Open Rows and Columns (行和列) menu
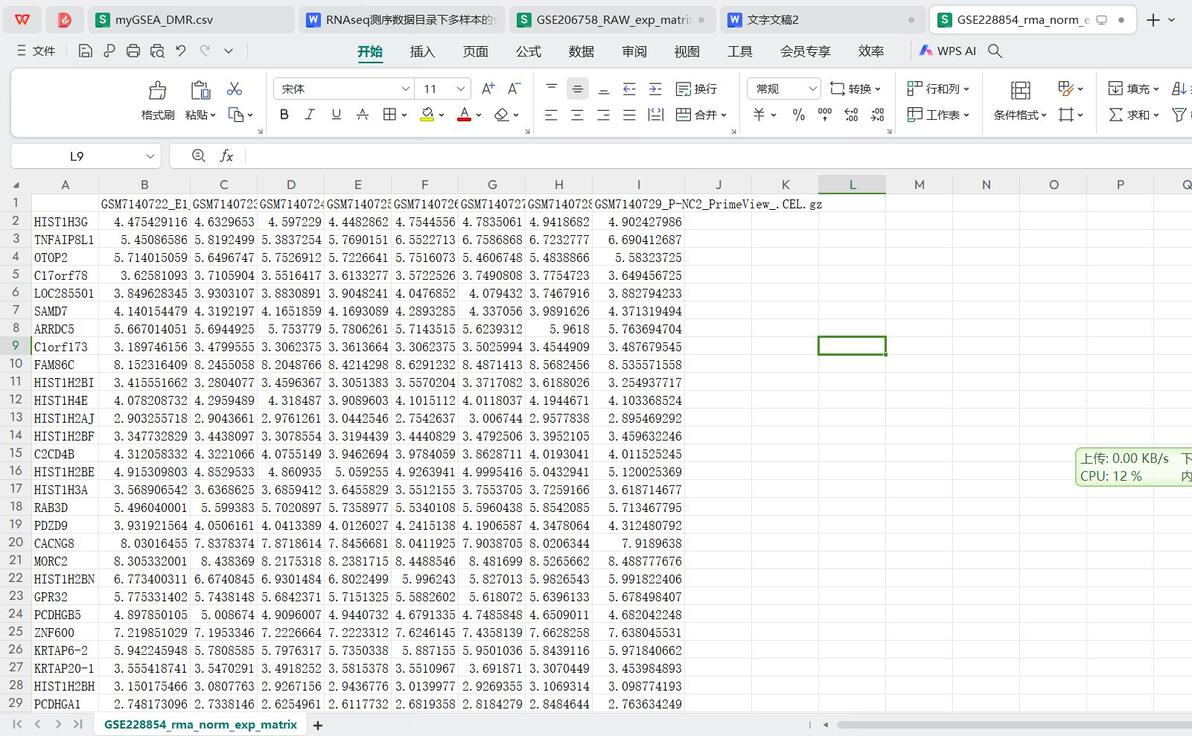Viewport: 1192px width, 736px height. [x=938, y=89]
